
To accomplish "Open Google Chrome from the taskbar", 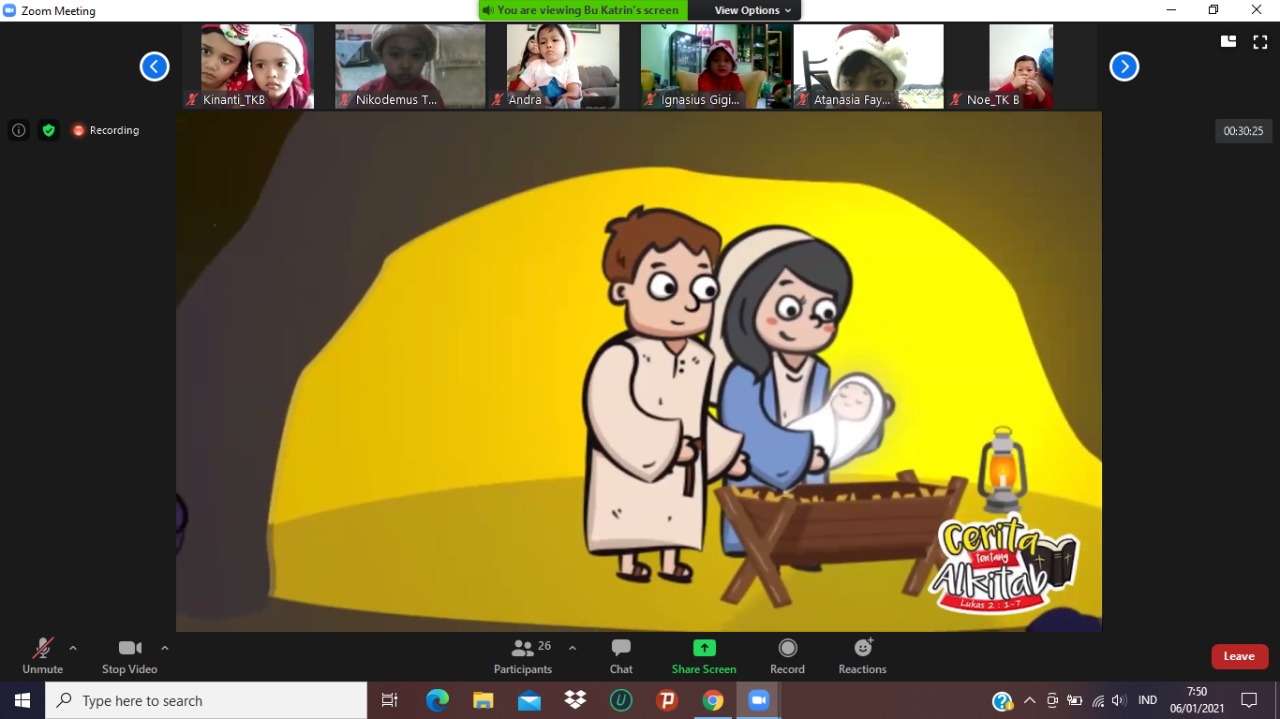I will 713,700.
